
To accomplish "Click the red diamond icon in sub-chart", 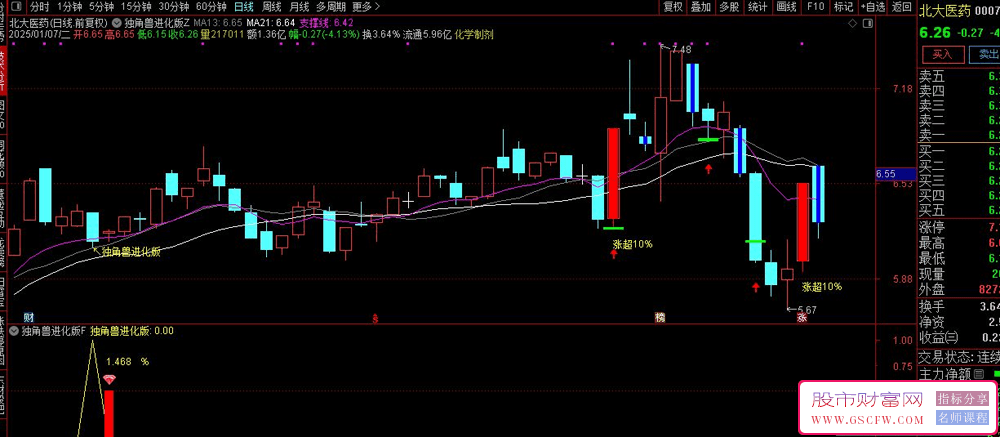I will [x=109, y=380].
